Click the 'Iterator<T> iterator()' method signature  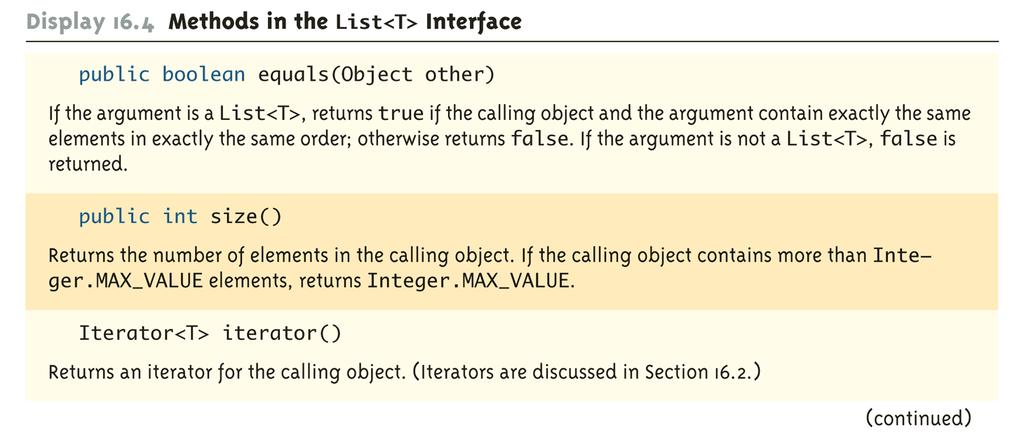click(x=210, y=334)
